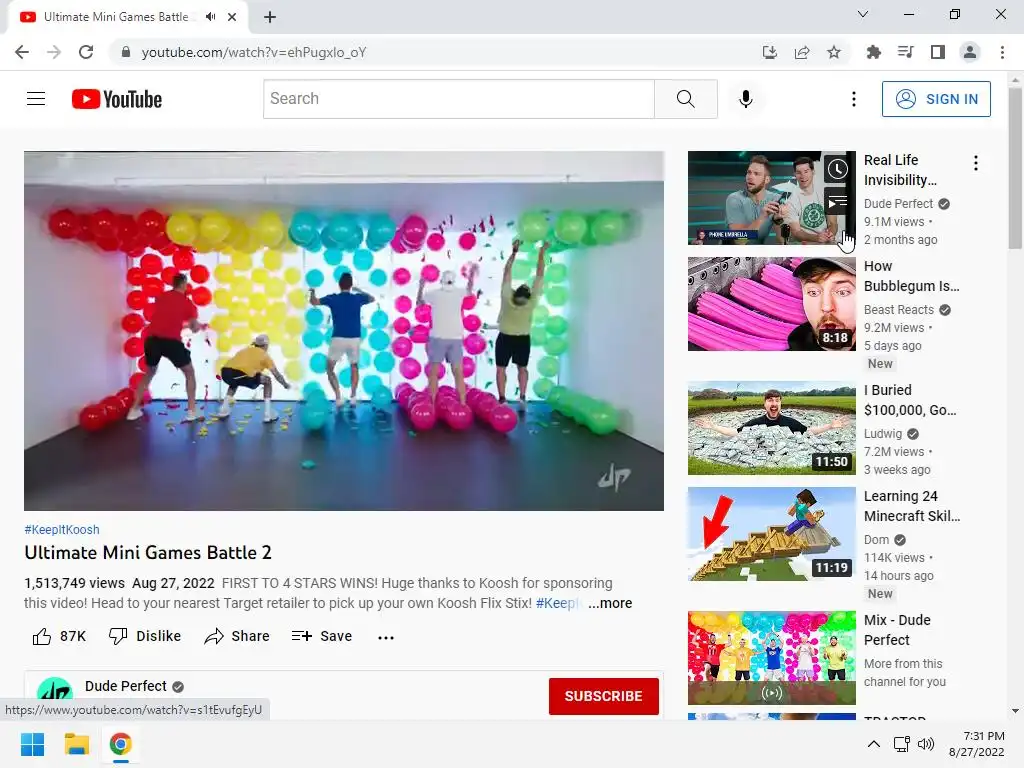The width and height of the screenshot is (1024, 768).
Task: View site info via padlock icon
Action: tap(126, 52)
